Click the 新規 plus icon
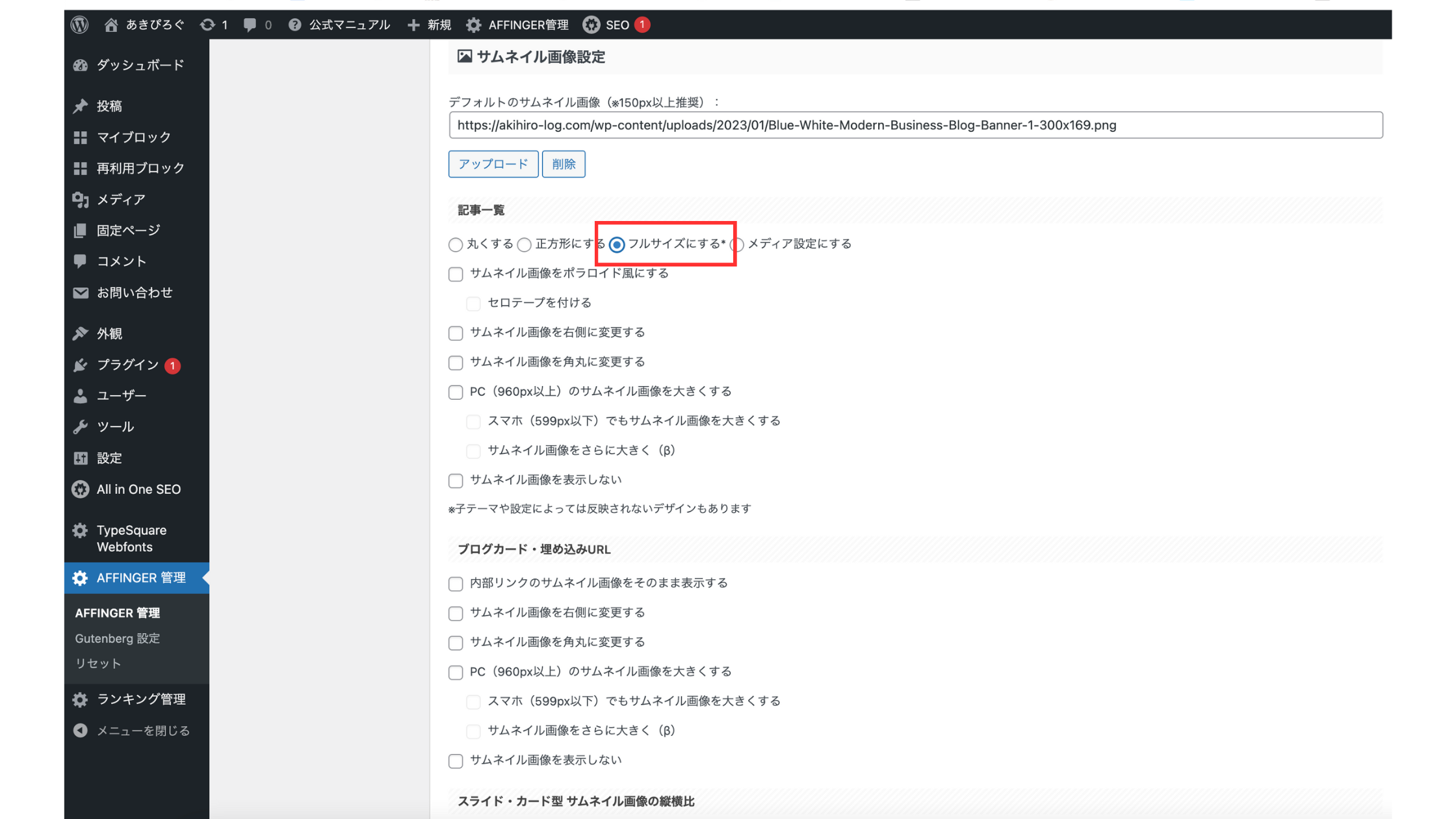 413,25
